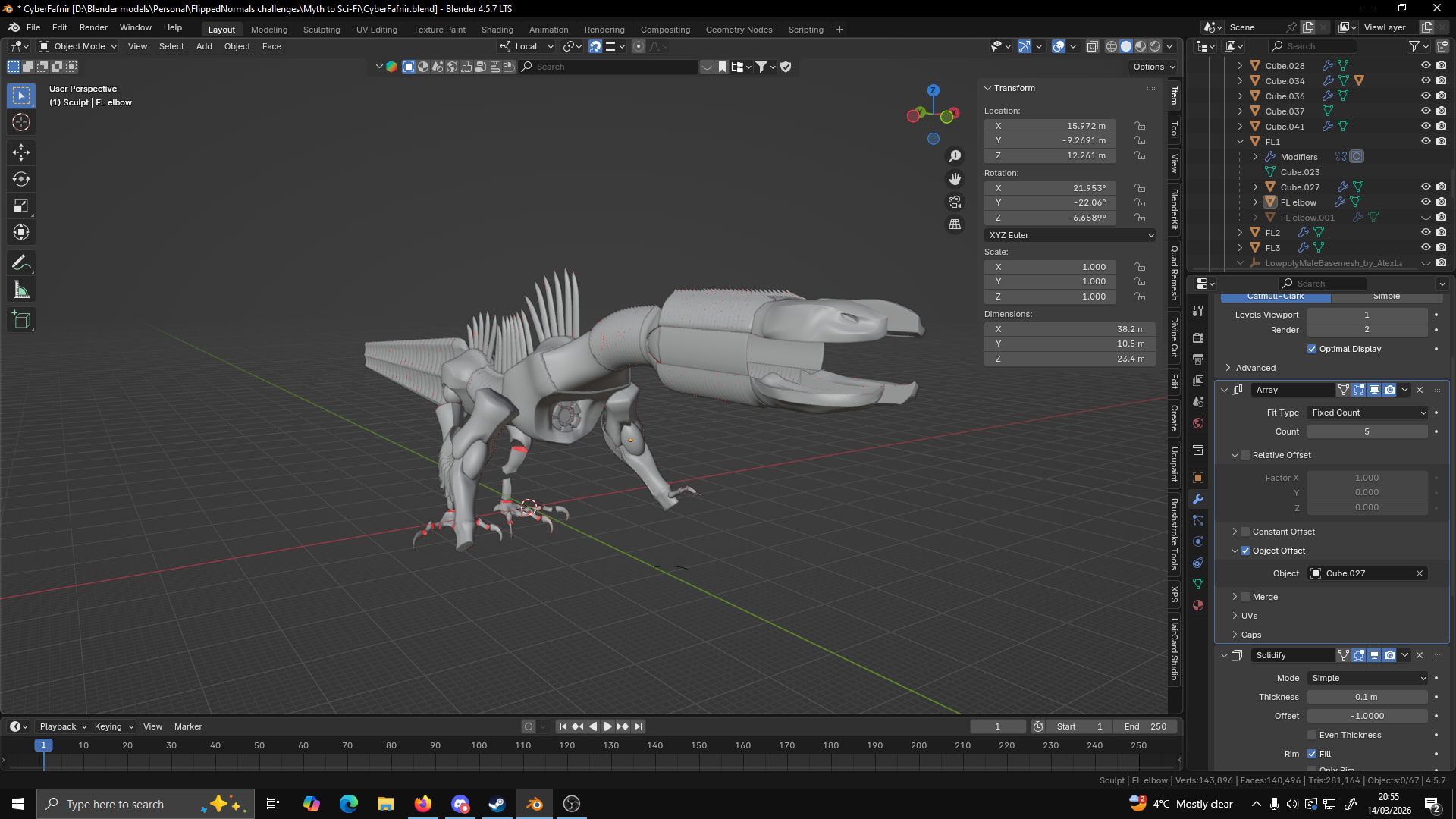Disable Optimal Display checkbox

pos(1312,349)
